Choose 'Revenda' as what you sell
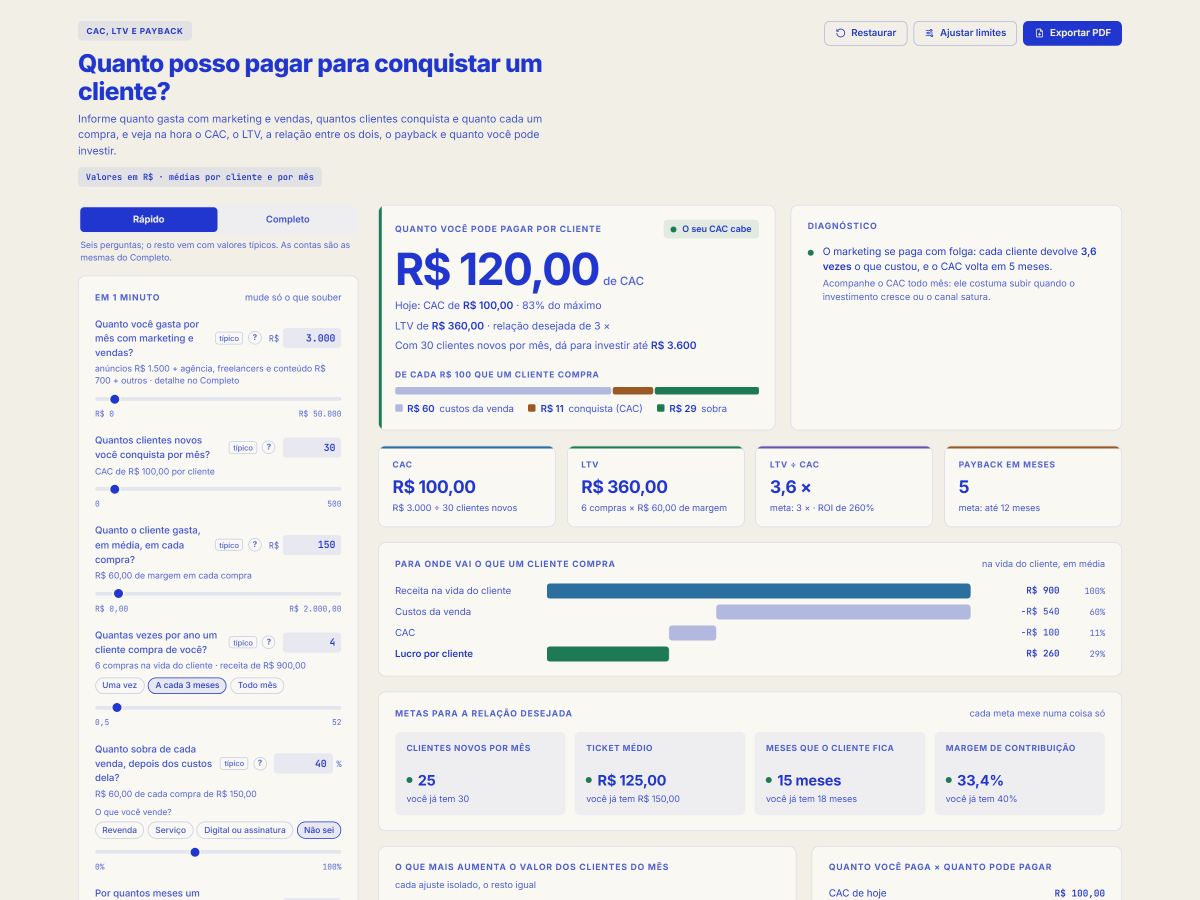Screen dimensions: 1200x900 (120, 830)
